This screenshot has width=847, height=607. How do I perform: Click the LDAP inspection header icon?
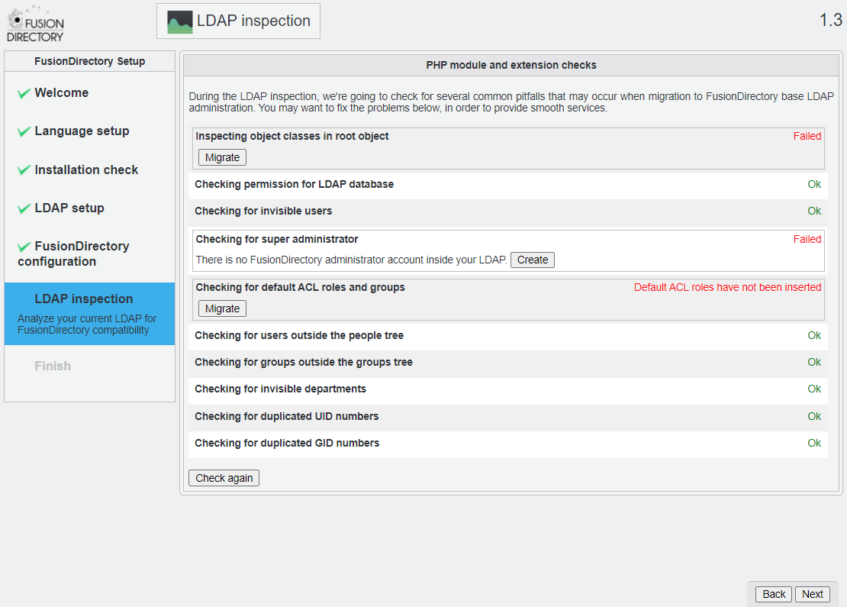(180, 21)
